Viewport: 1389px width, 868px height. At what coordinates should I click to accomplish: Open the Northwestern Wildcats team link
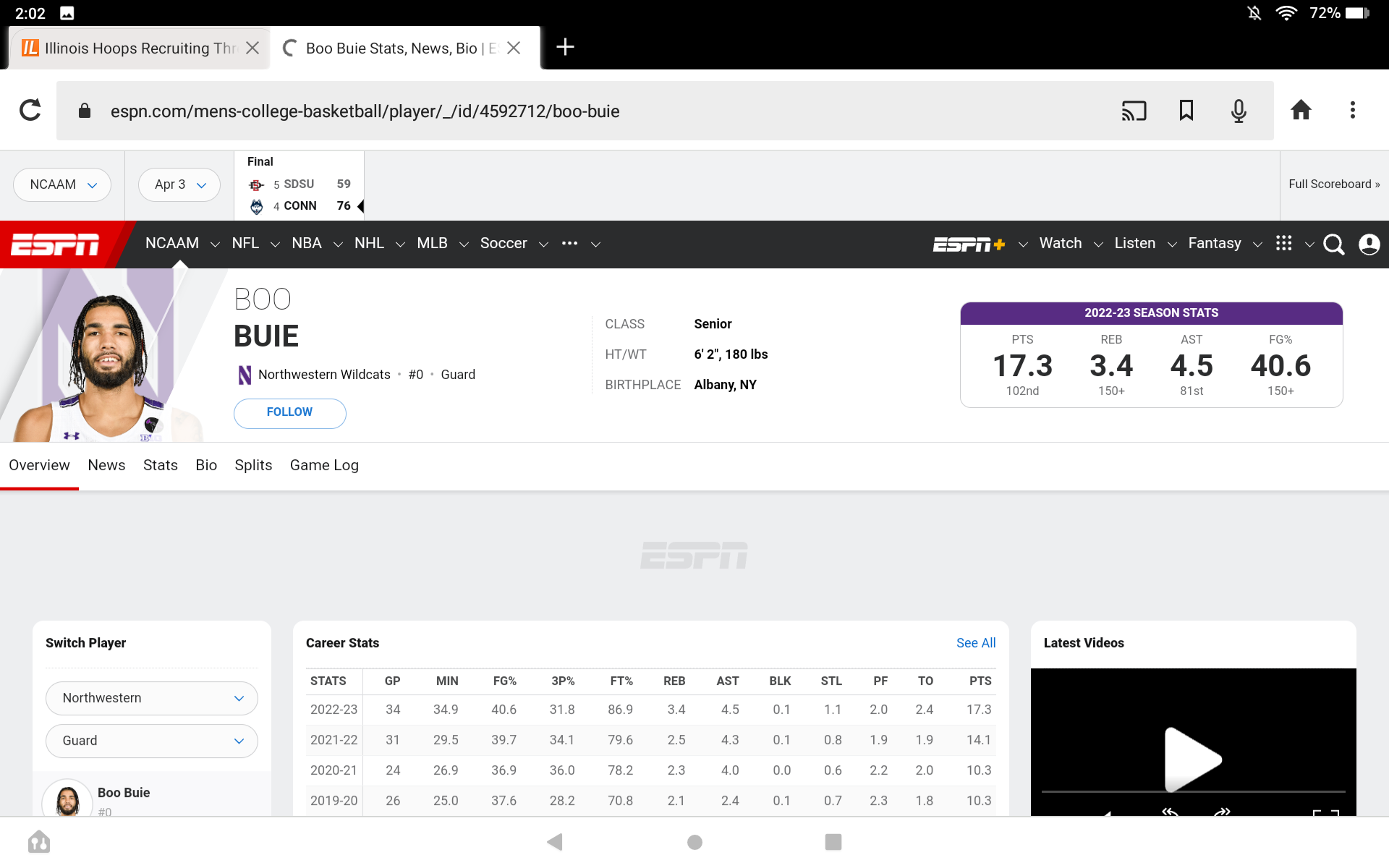(324, 375)
